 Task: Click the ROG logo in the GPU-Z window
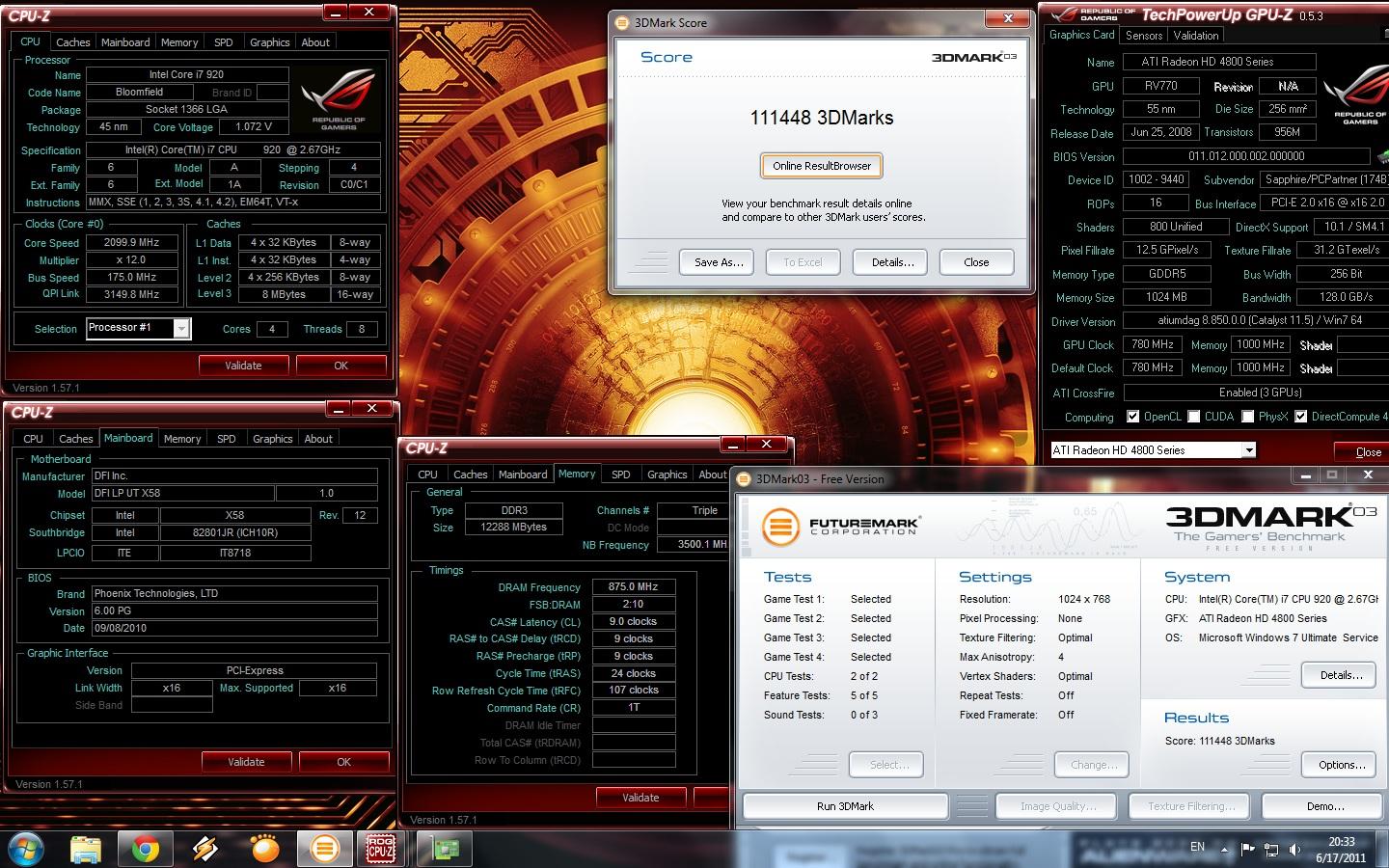(x=1360, y=96)
